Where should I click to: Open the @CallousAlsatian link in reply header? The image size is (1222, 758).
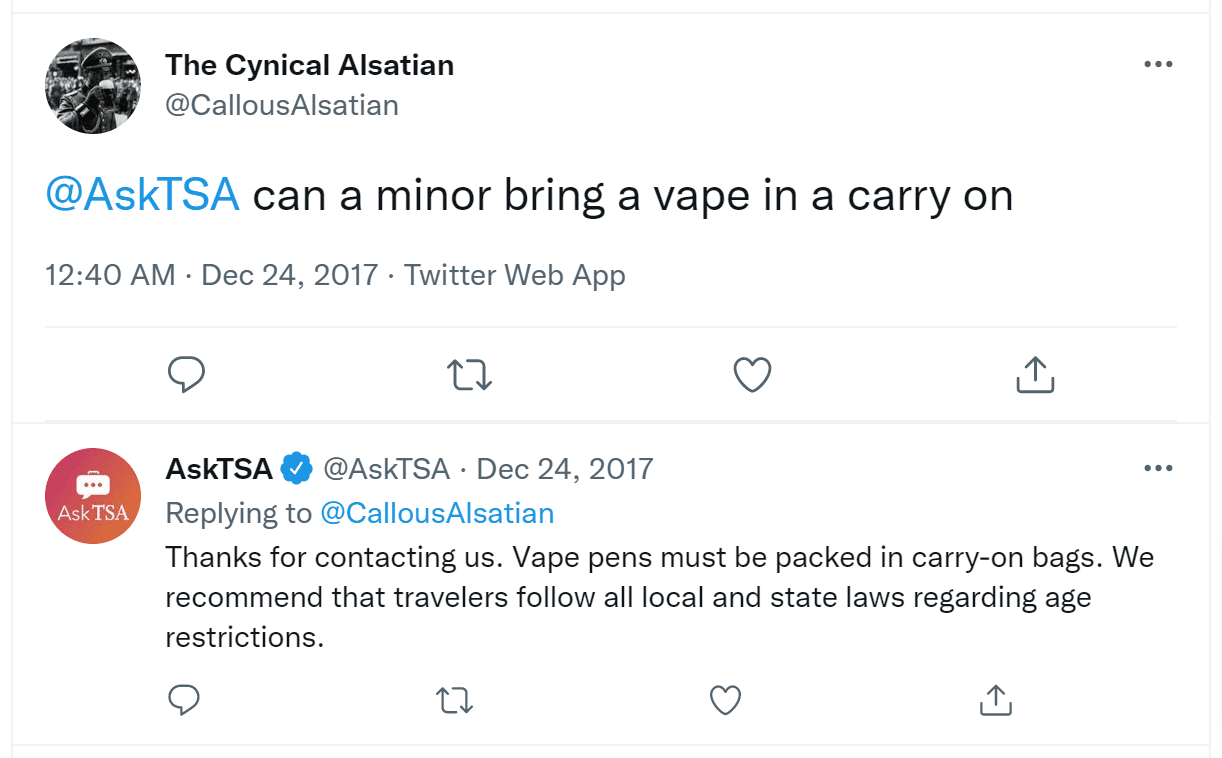tap(437, 513)
